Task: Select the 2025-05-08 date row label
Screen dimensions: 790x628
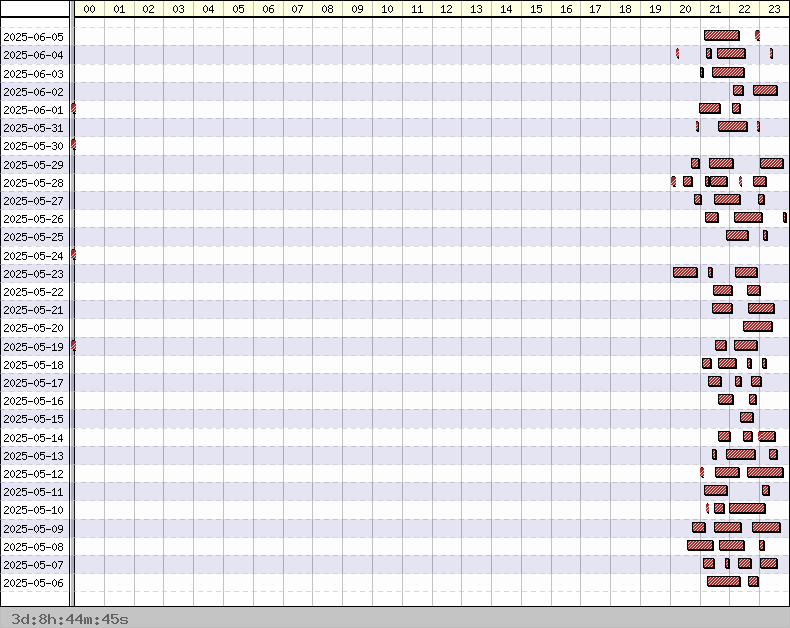Action: tap(34, 547)
